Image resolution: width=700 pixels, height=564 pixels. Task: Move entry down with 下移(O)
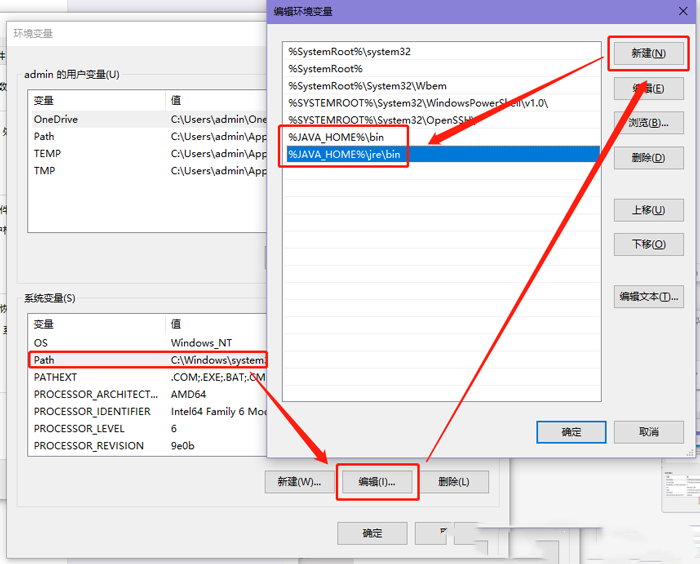click(648, 245)
